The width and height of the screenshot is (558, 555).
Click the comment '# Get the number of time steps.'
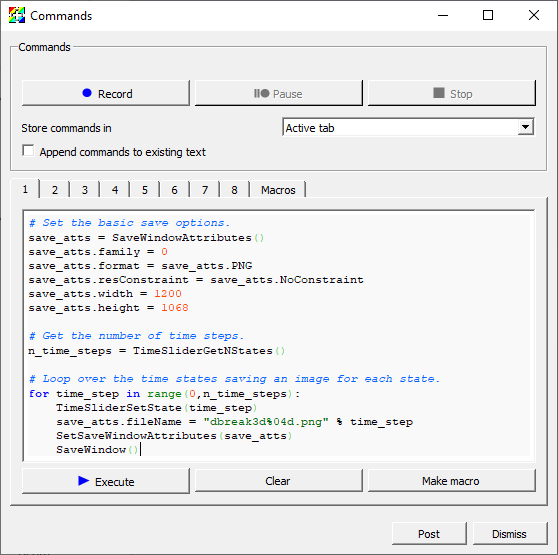(x=136, y=336)
